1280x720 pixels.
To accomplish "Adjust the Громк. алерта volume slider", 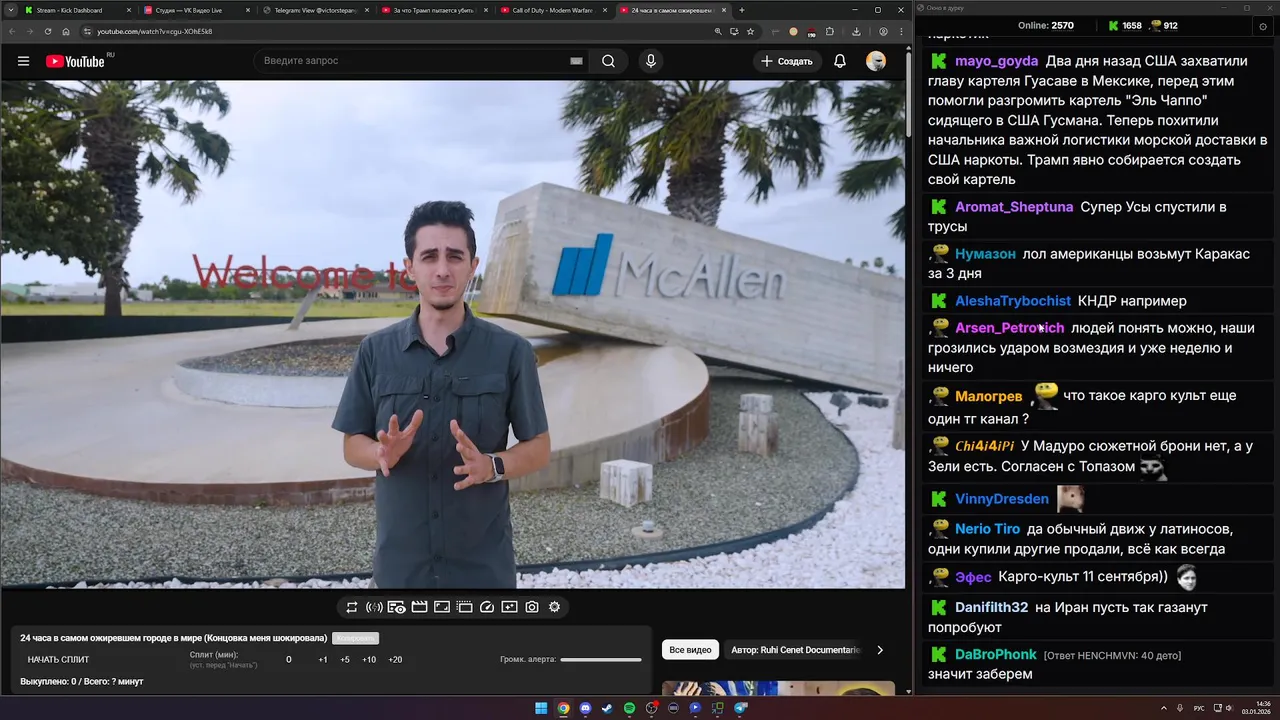I will pos(601,660).
